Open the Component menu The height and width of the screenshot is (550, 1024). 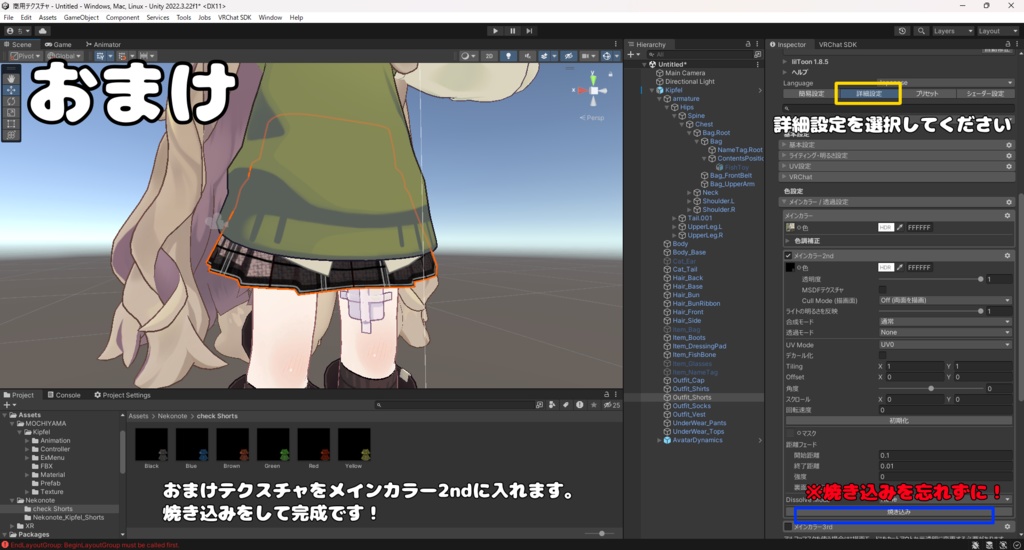[x=122, y=18]
